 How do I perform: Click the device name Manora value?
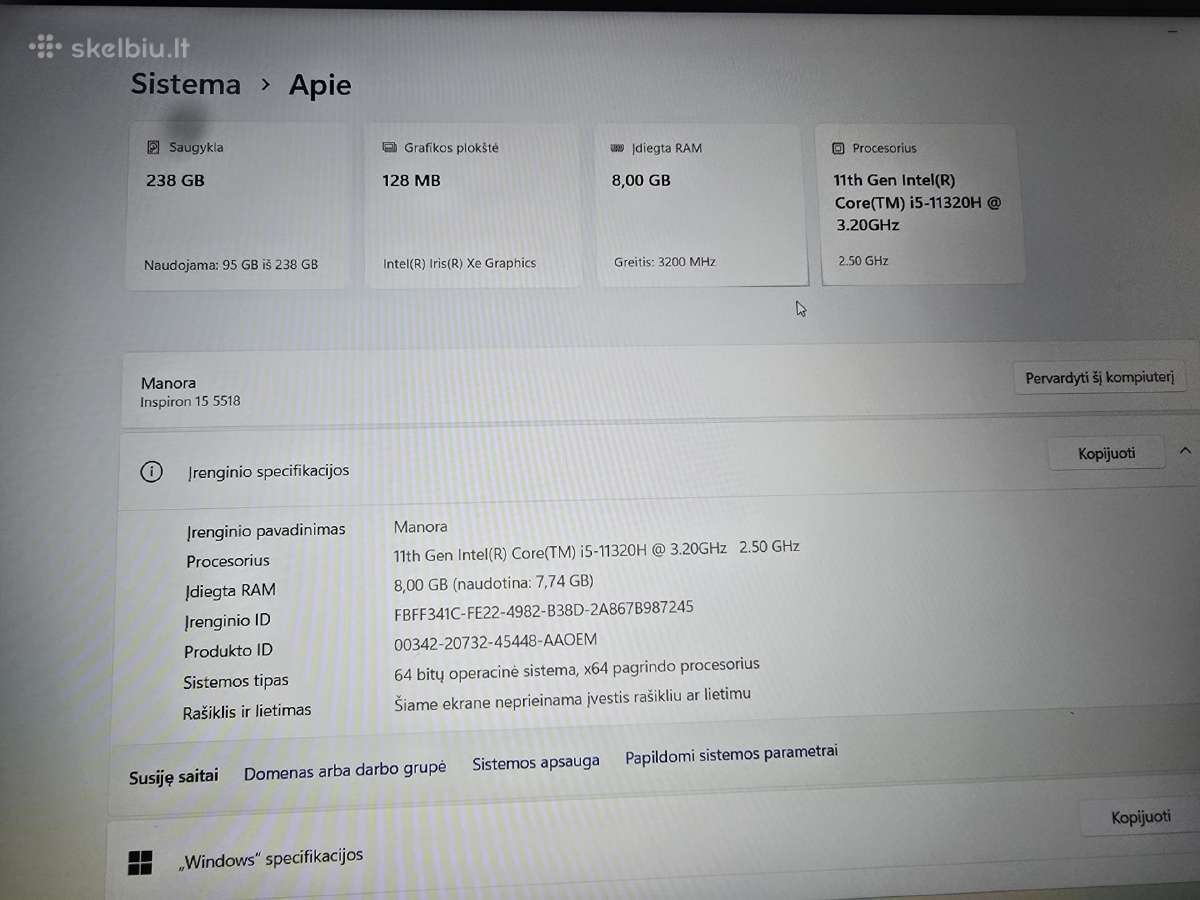[x=421, y=527]
